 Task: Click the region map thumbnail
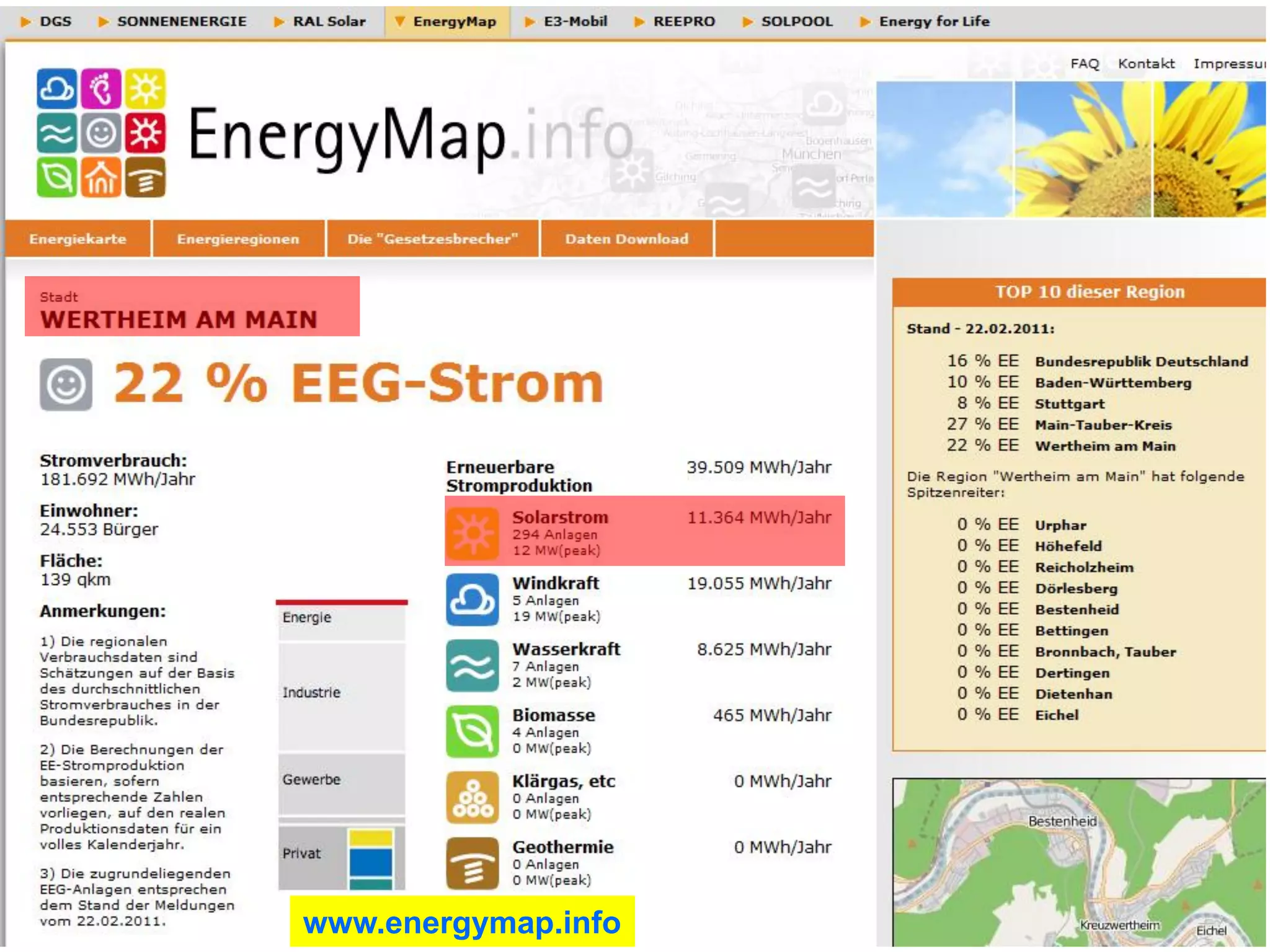1079,863
